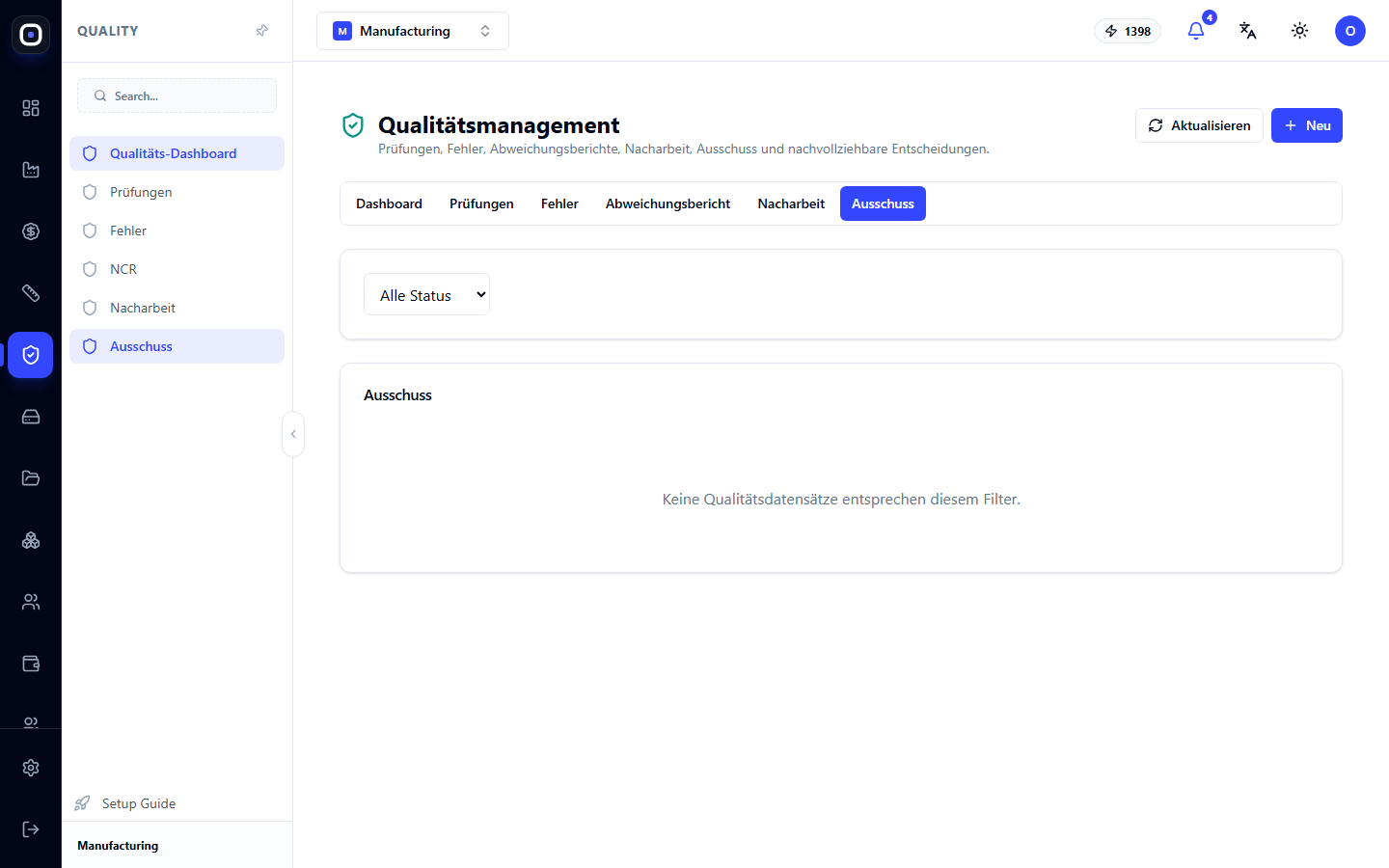Switch to the Nacharbeit tab
Image resolution: width=1389 pixels, height=868 pixels.
791,203
